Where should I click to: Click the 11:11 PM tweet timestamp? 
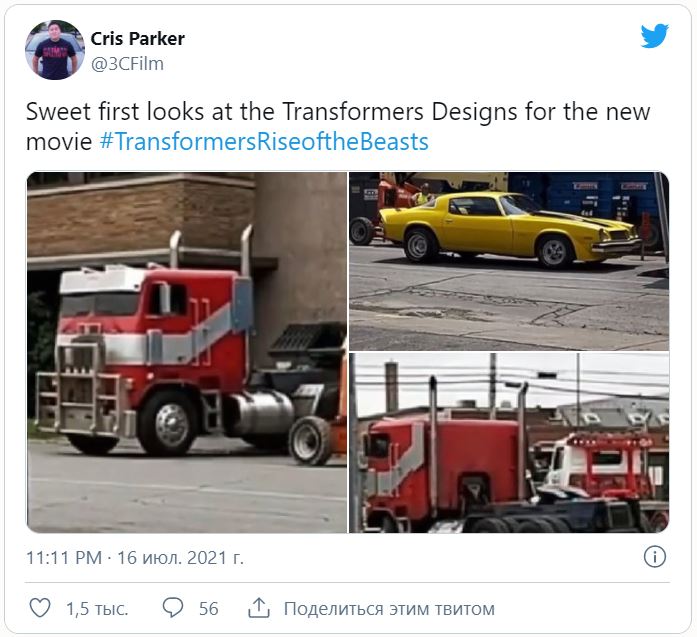point(64,557)
